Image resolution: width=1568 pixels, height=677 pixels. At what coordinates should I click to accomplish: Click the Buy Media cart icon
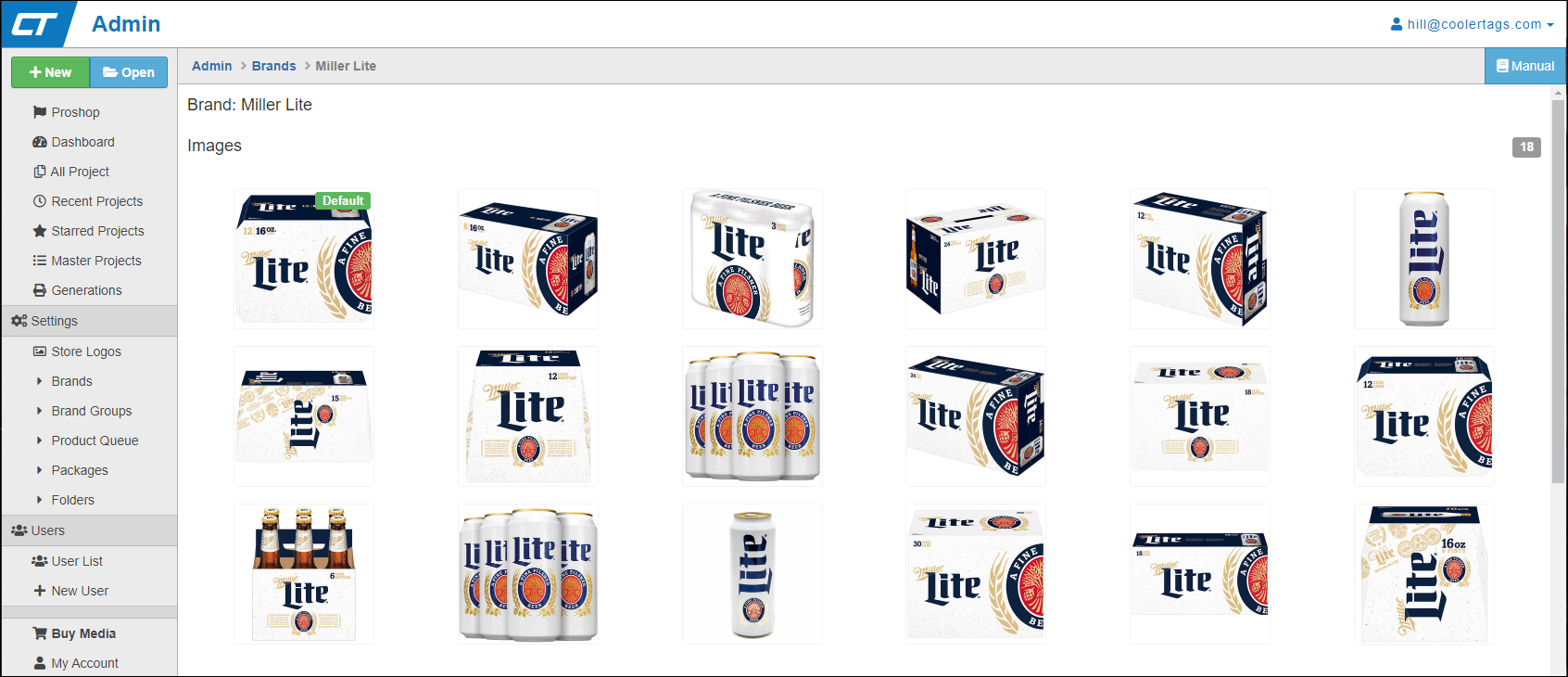(x=40, y=633)
